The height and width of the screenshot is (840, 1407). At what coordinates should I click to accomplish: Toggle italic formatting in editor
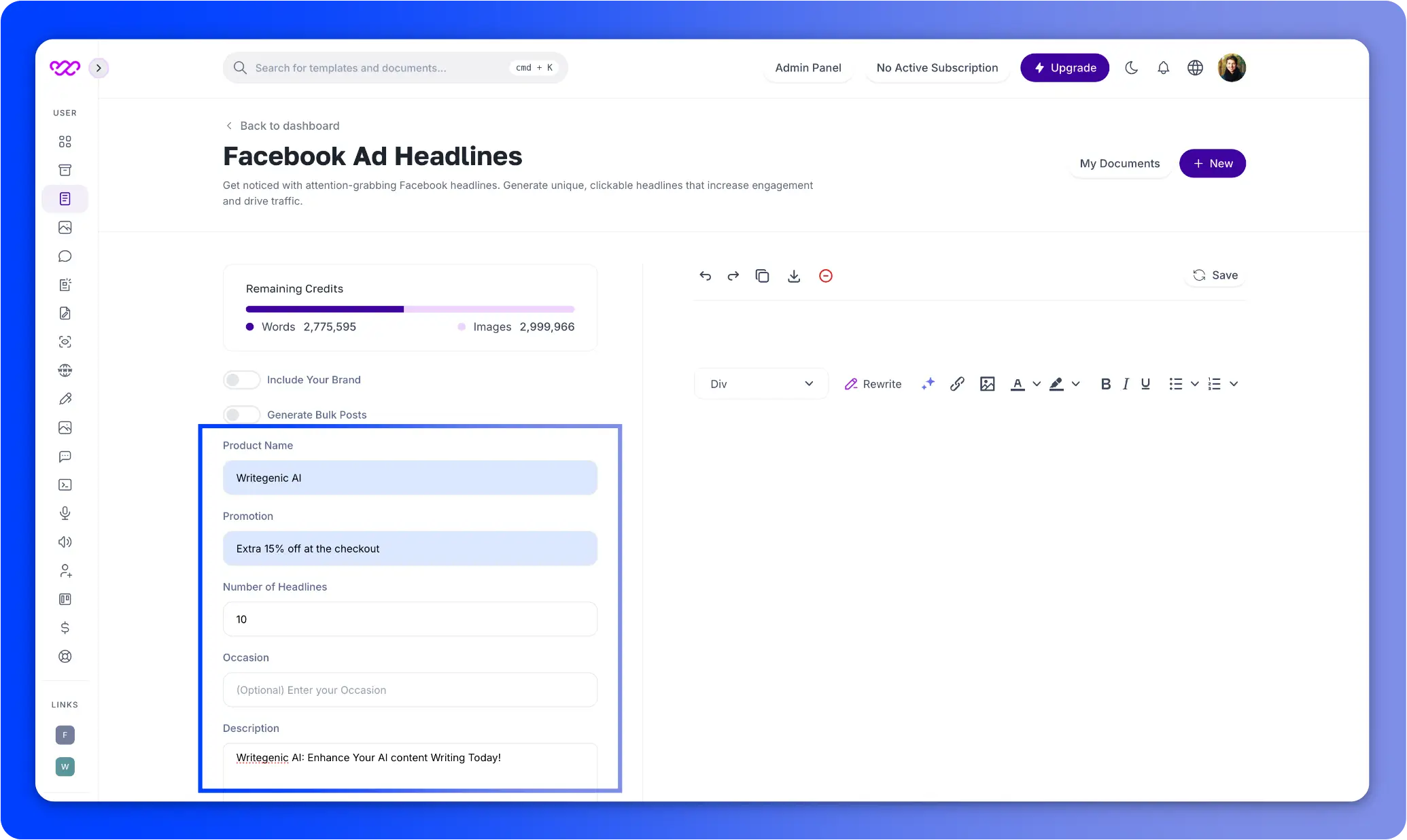point(1125,384)
